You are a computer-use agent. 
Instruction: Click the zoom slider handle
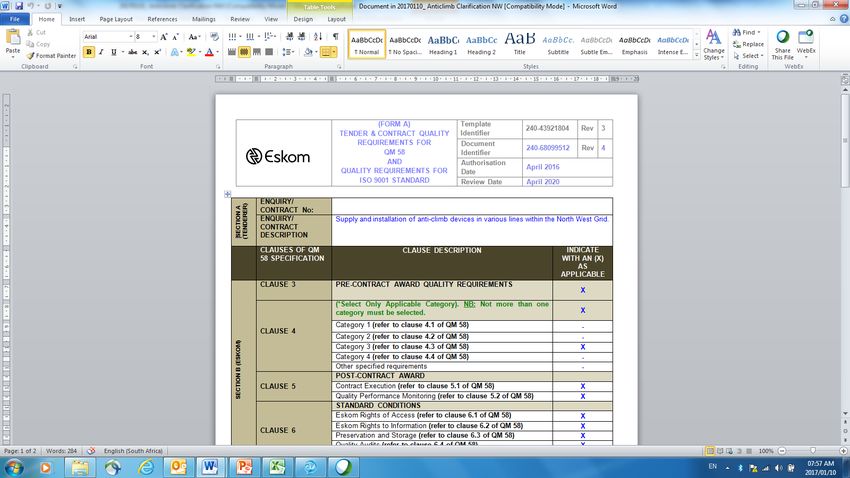(x=813, y=451)
